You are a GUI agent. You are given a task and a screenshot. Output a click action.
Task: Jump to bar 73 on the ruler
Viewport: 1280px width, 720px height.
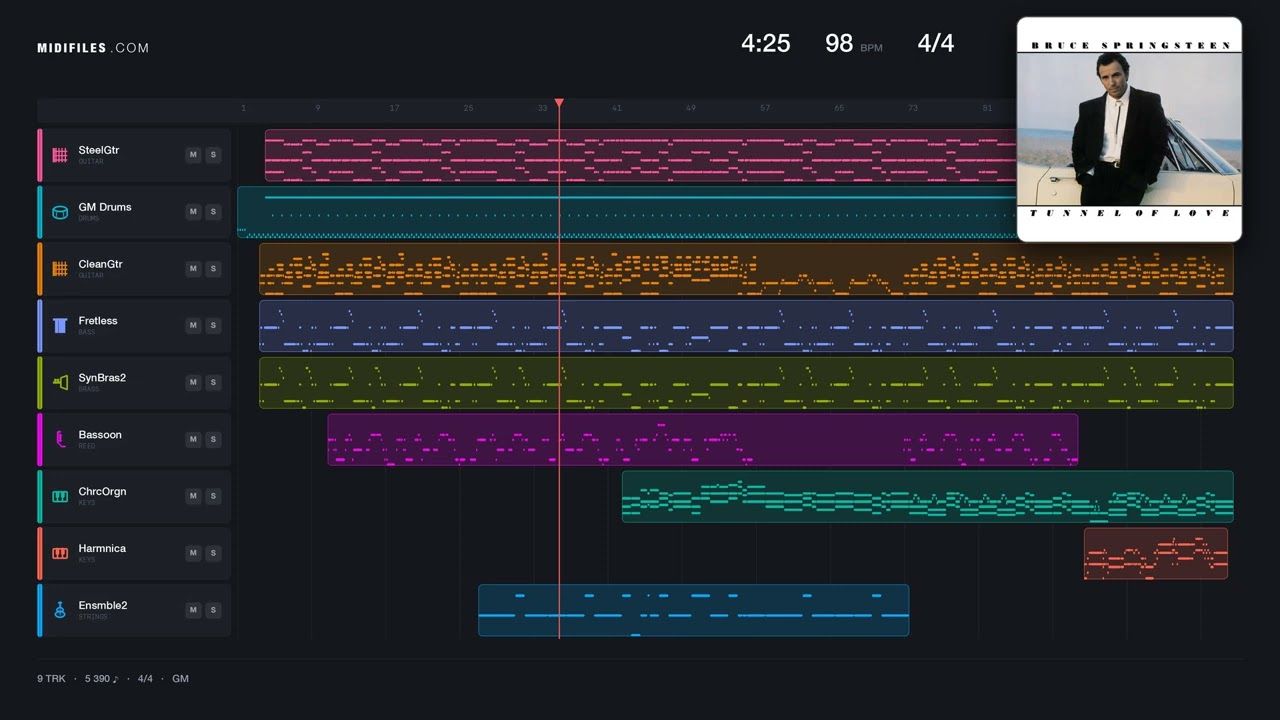[x=912, y=108]
